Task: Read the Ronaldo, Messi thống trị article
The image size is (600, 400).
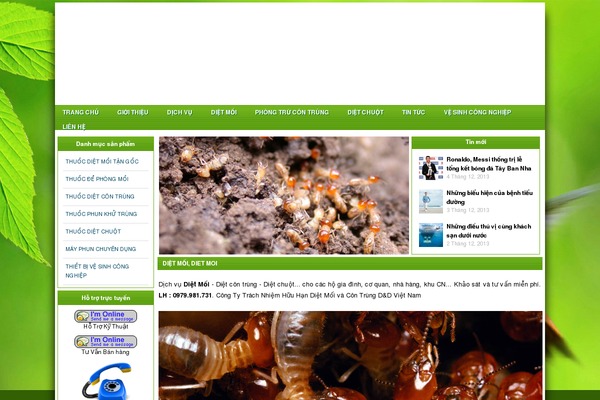Action: pos(489,164)
